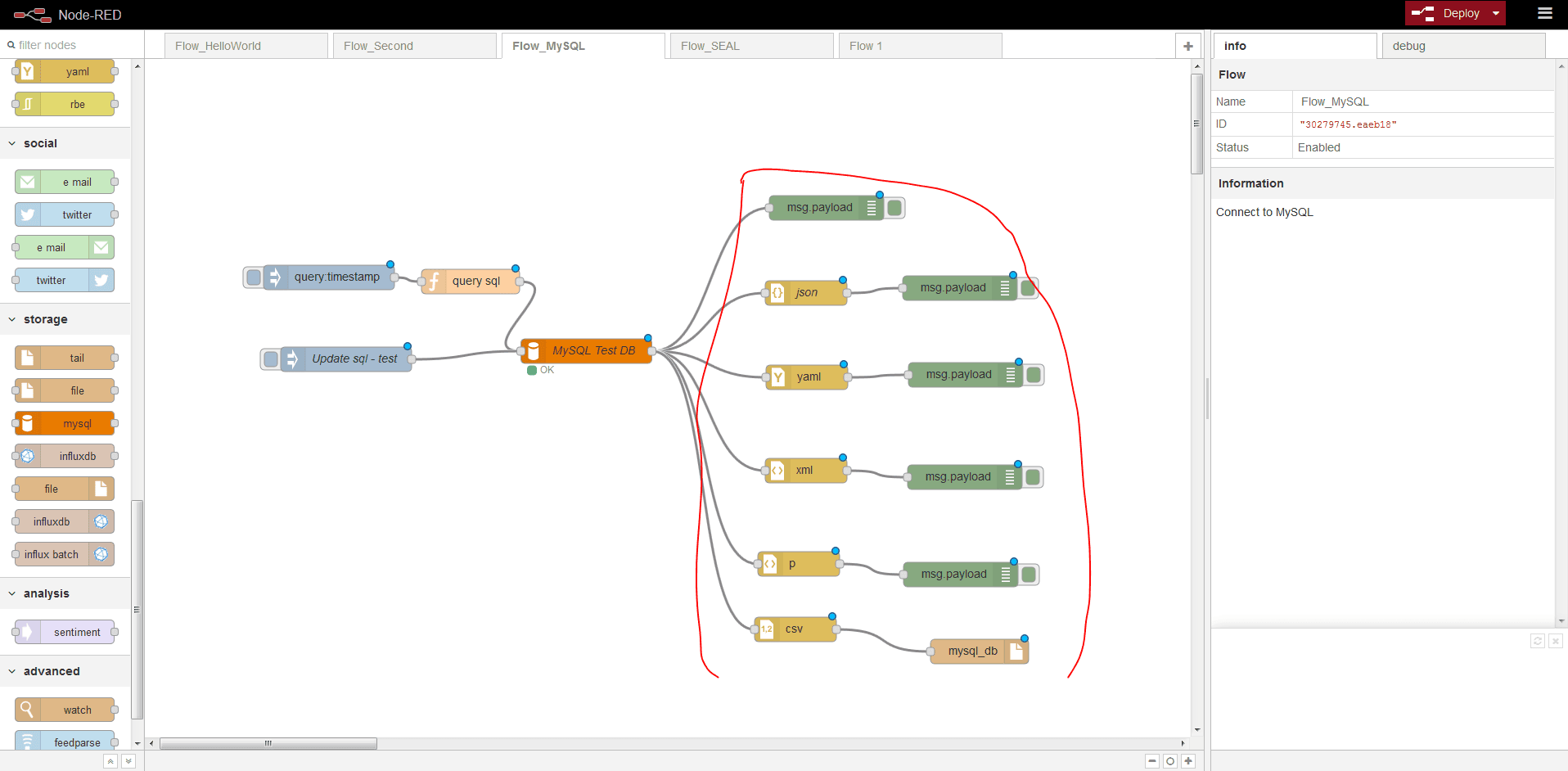Trigger the query:timestamp inject button

point(254,277)
